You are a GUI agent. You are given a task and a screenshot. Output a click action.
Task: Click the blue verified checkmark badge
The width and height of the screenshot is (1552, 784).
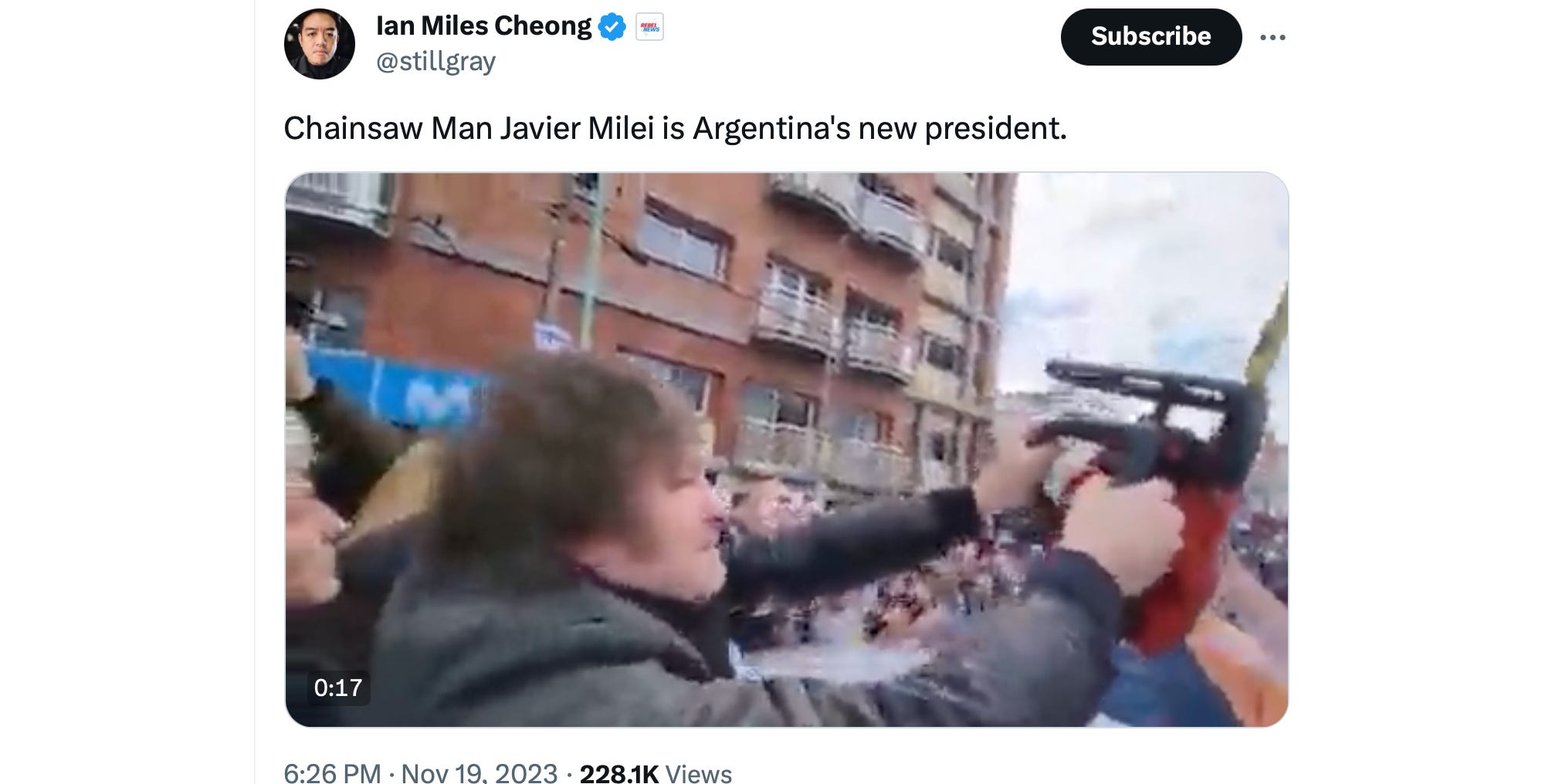(x=612, y=27)
